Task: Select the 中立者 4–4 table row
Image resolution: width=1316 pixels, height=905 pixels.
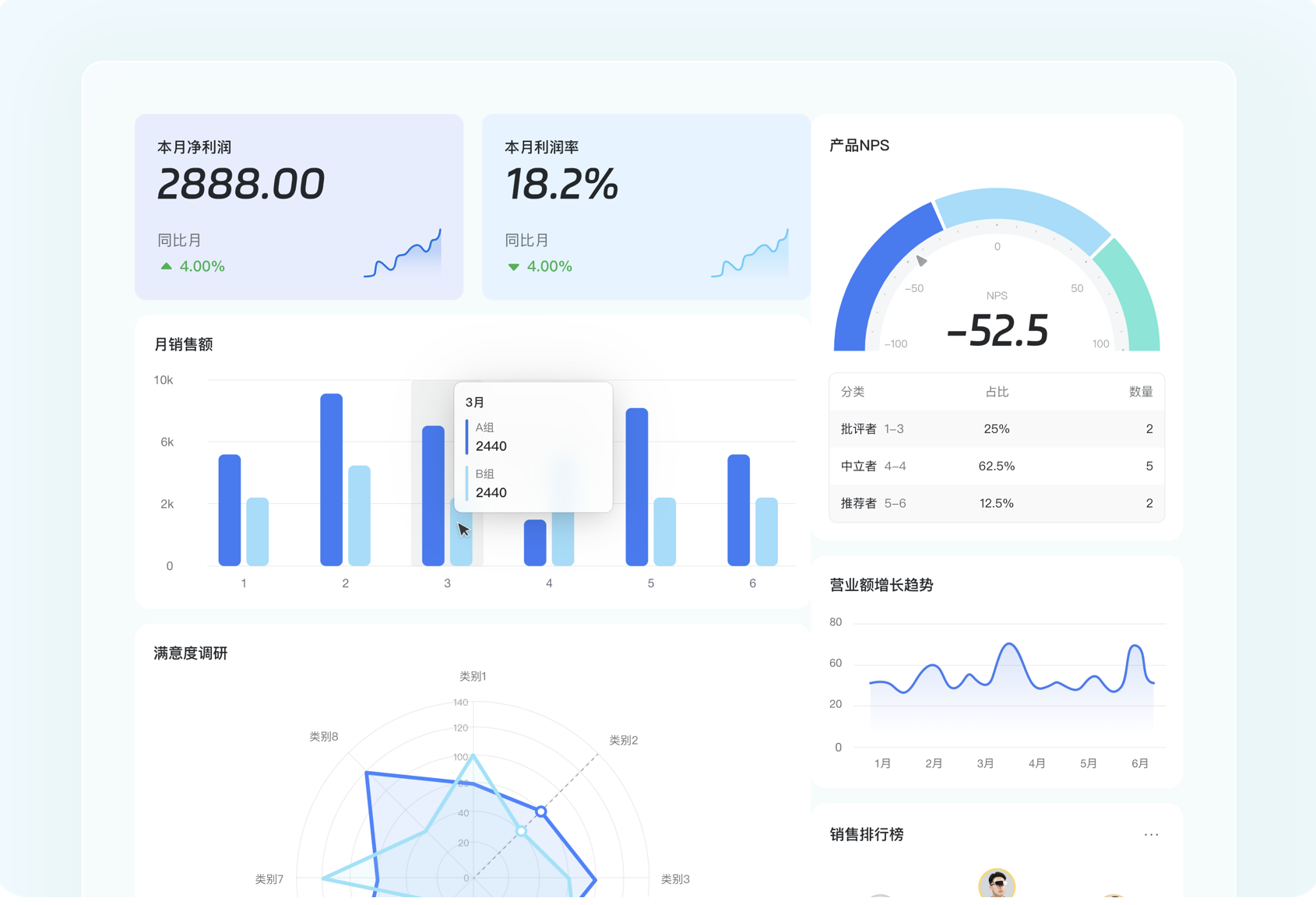Action: pos(997,467)
